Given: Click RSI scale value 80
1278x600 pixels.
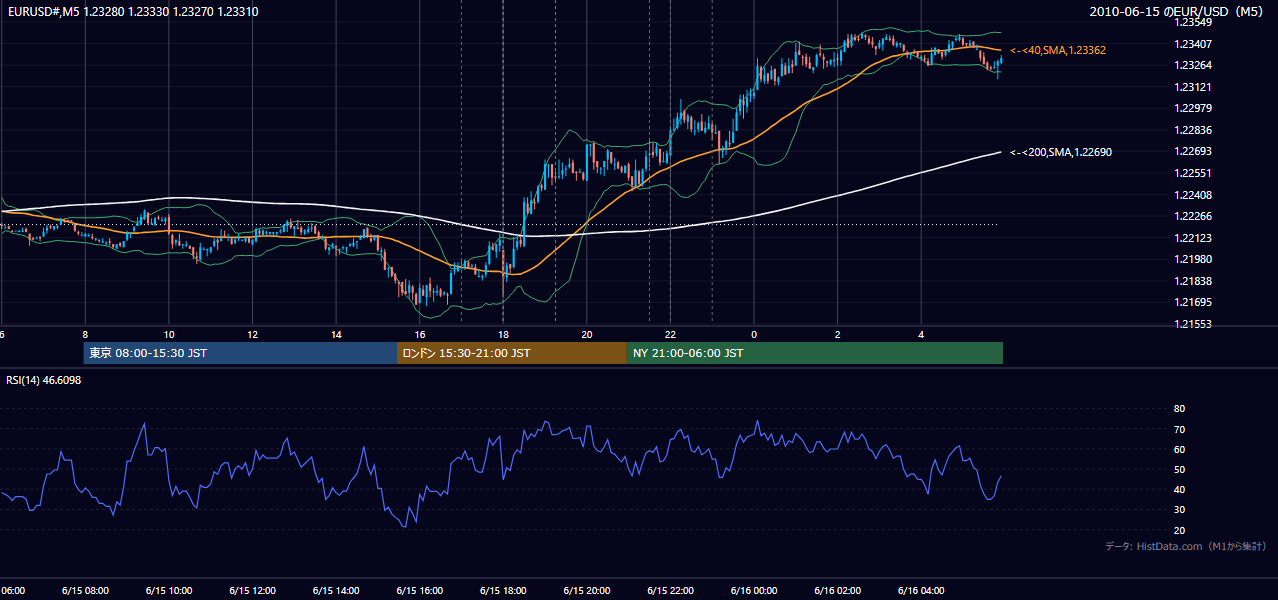Looking at the screenshot, I should (x=1179, y=409).
